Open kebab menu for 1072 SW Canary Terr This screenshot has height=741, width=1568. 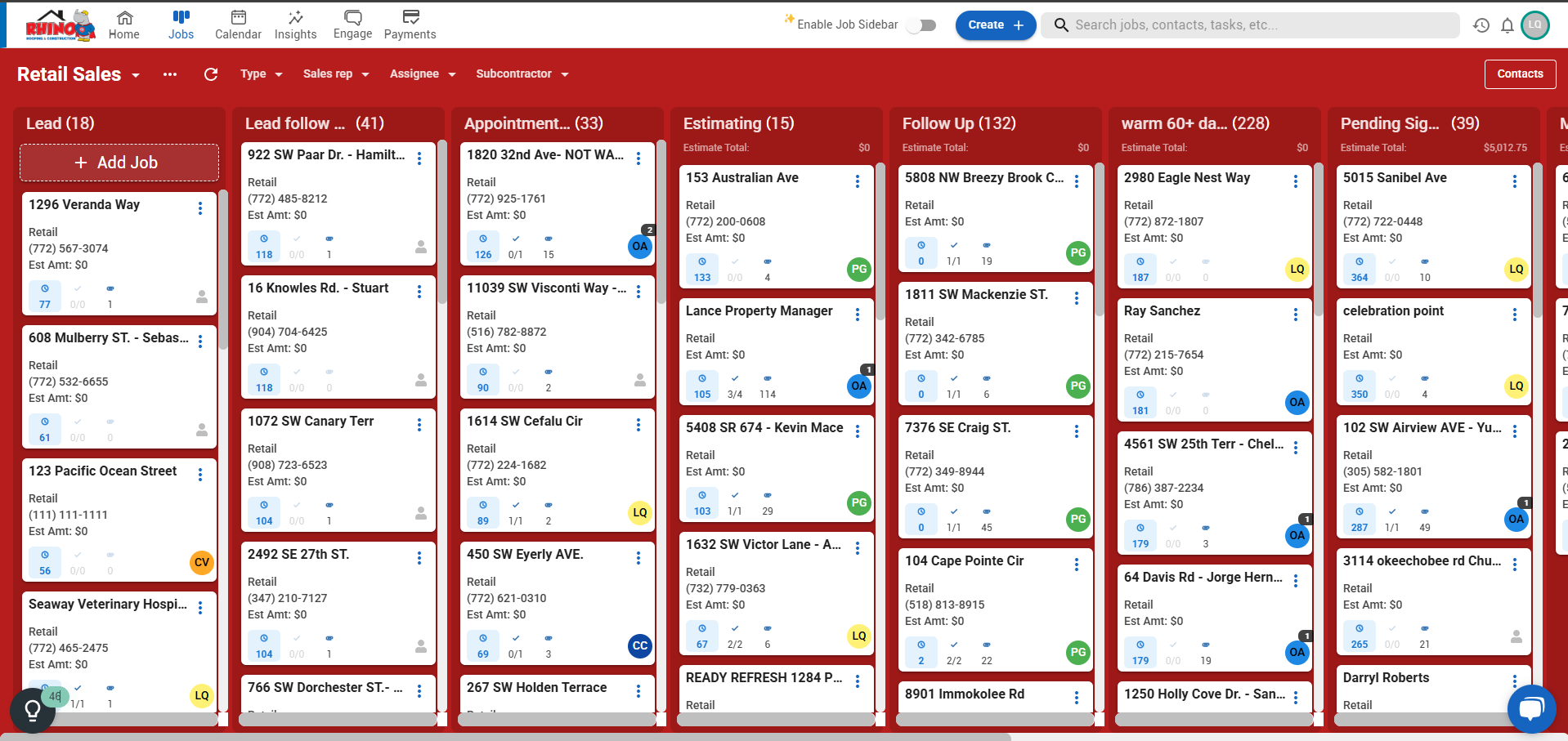point(419,425)
